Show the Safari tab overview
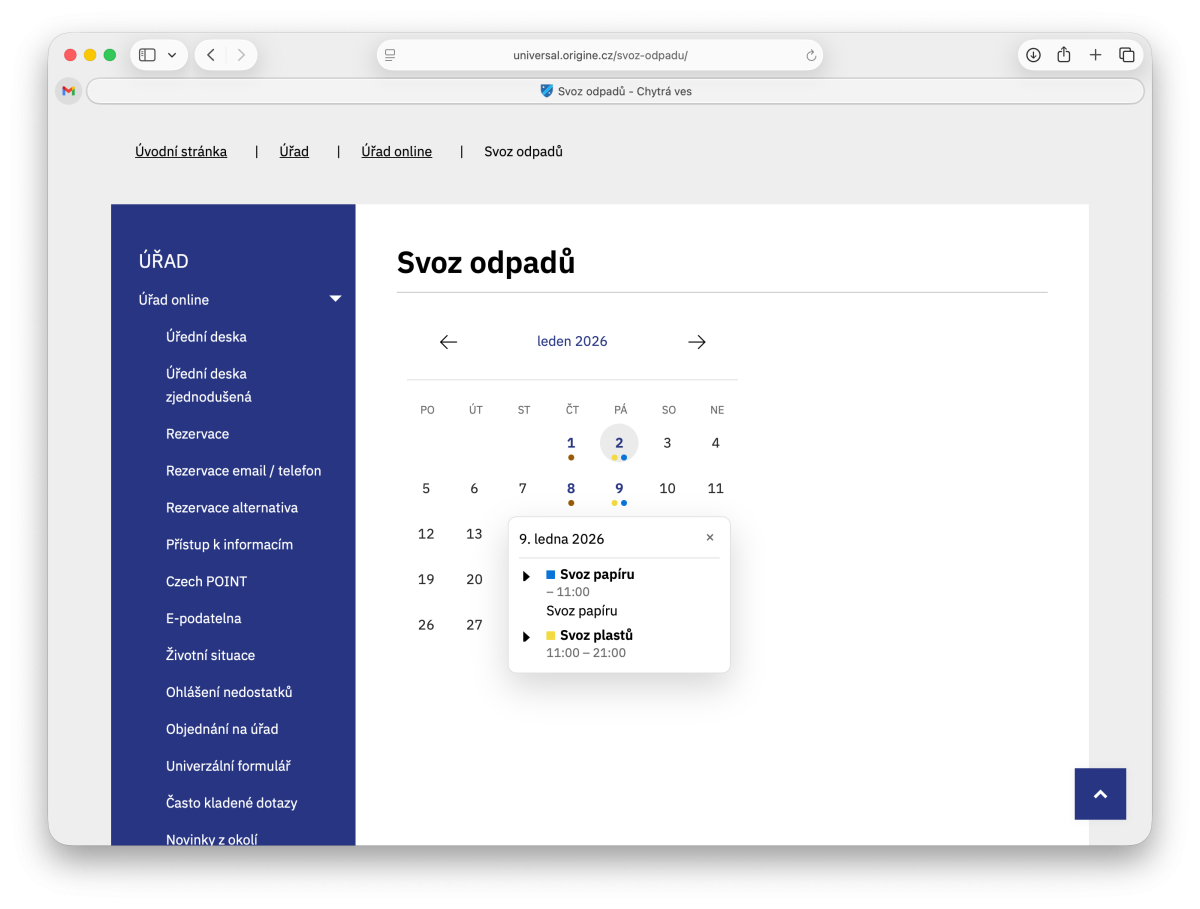 (1127, 55)
